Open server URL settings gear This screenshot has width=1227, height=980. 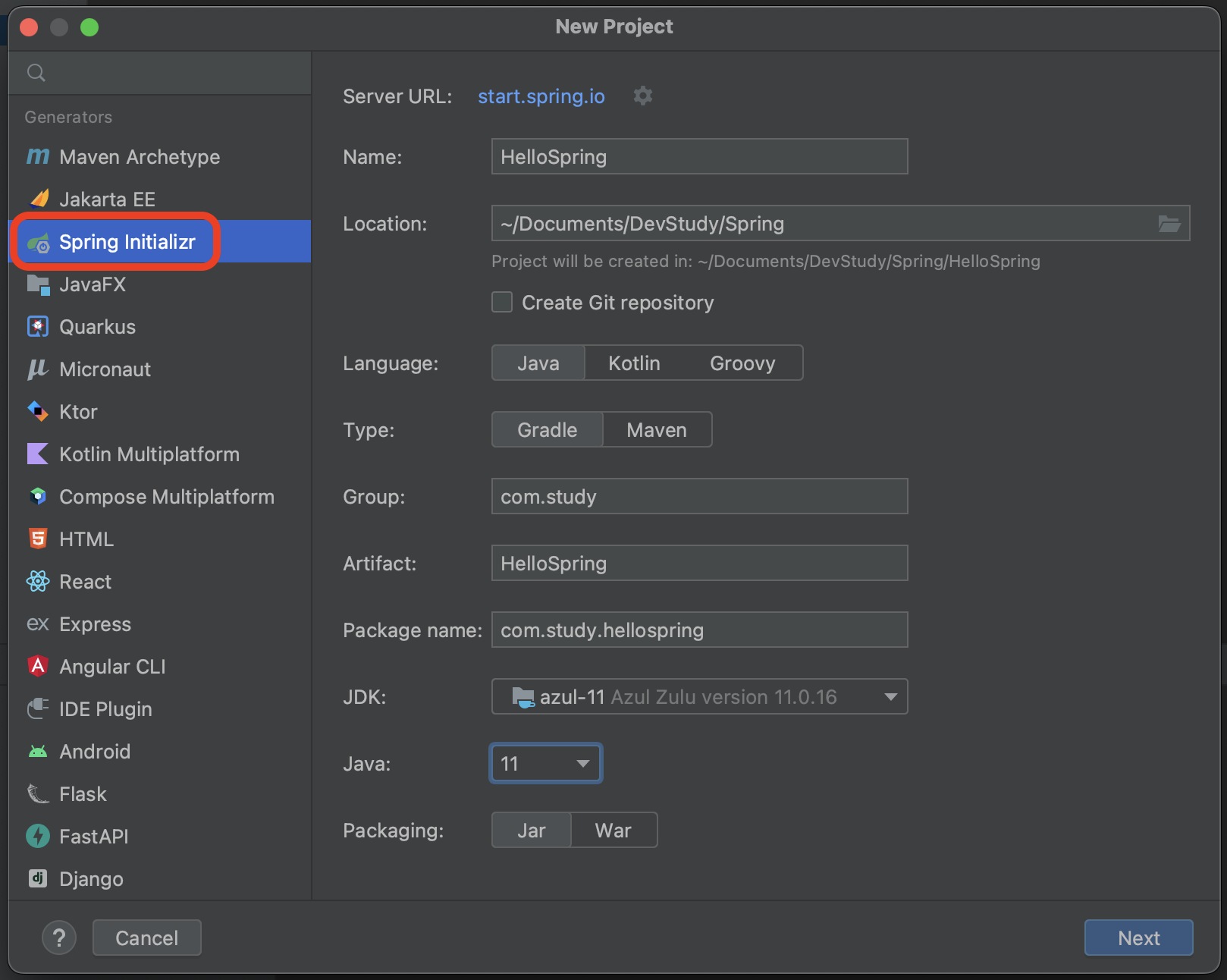click(643, 96)
